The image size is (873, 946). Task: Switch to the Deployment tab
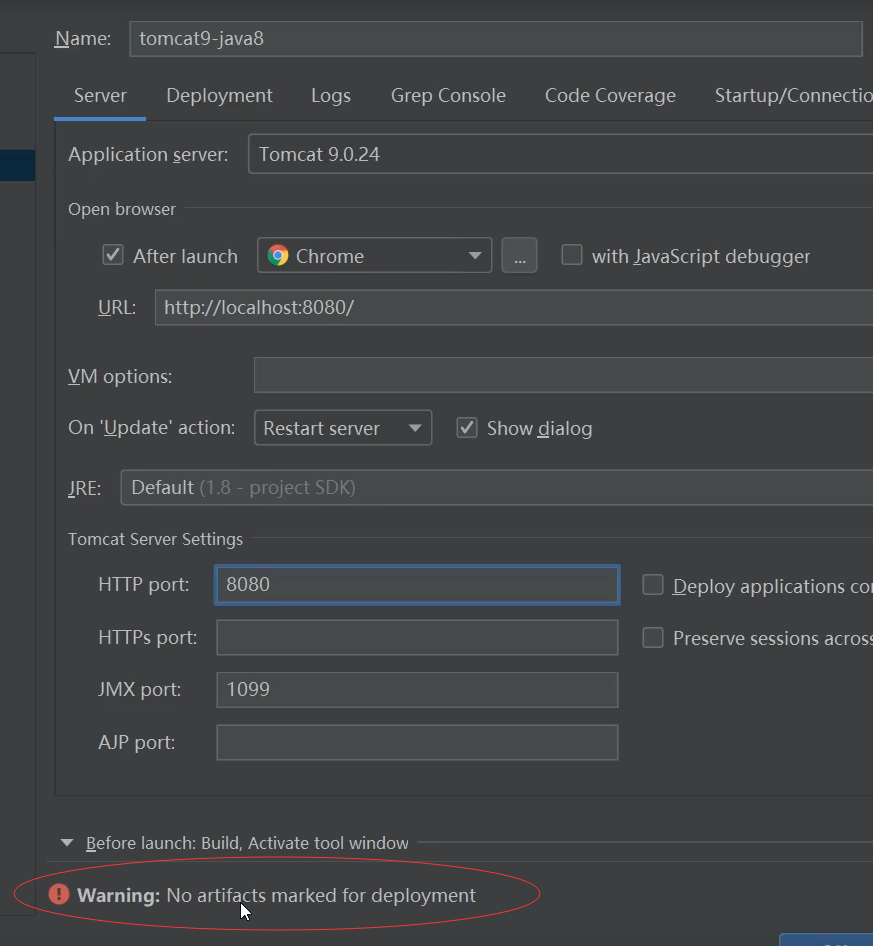coord(220,95)
